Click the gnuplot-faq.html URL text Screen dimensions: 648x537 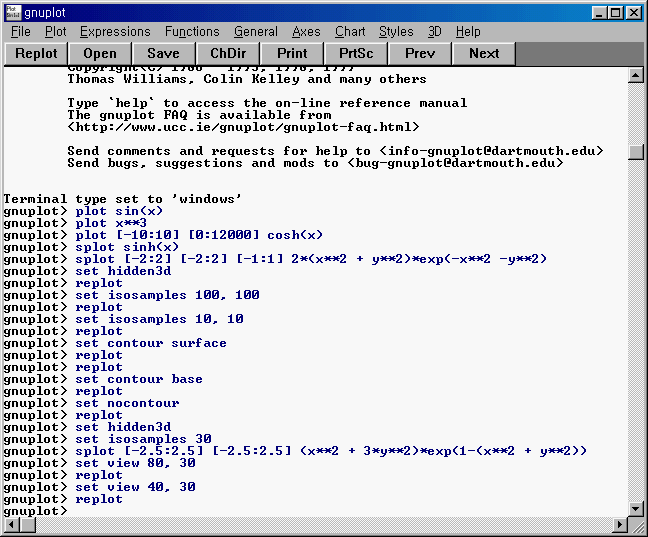pyautogui.click(x=243, y=127)
